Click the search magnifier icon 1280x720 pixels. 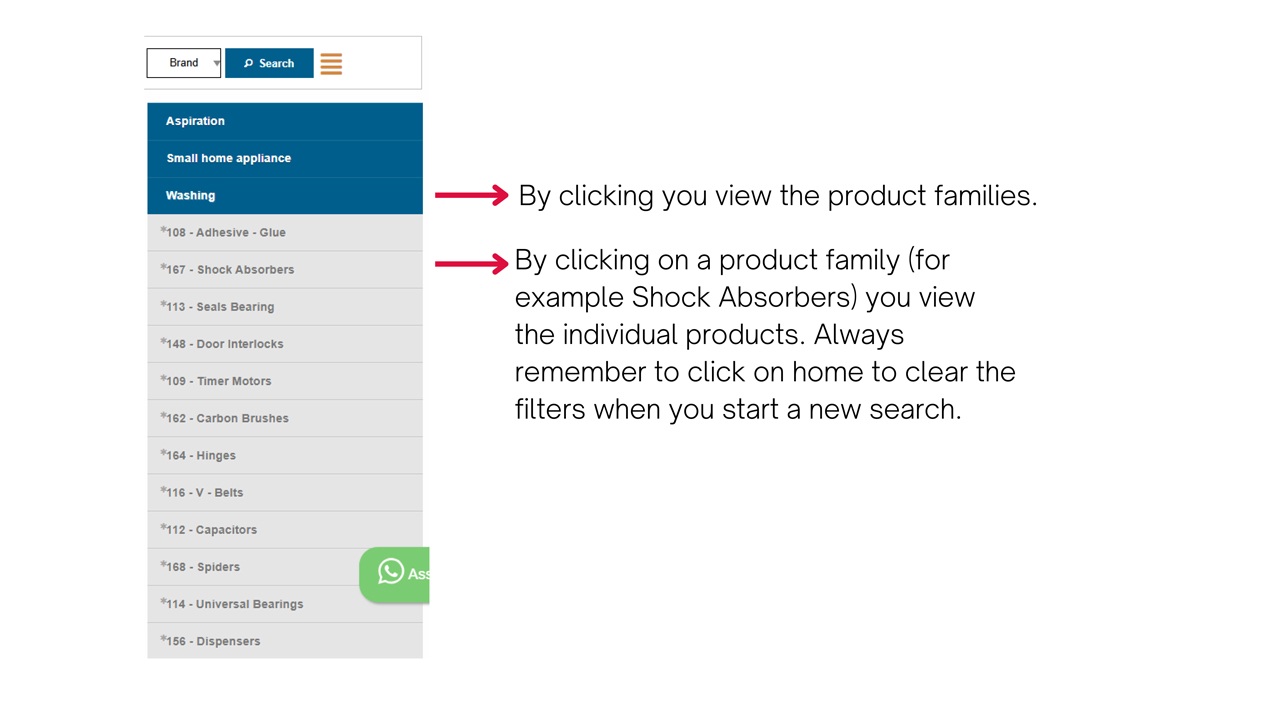pyautogui.click(x=249, y=63)
